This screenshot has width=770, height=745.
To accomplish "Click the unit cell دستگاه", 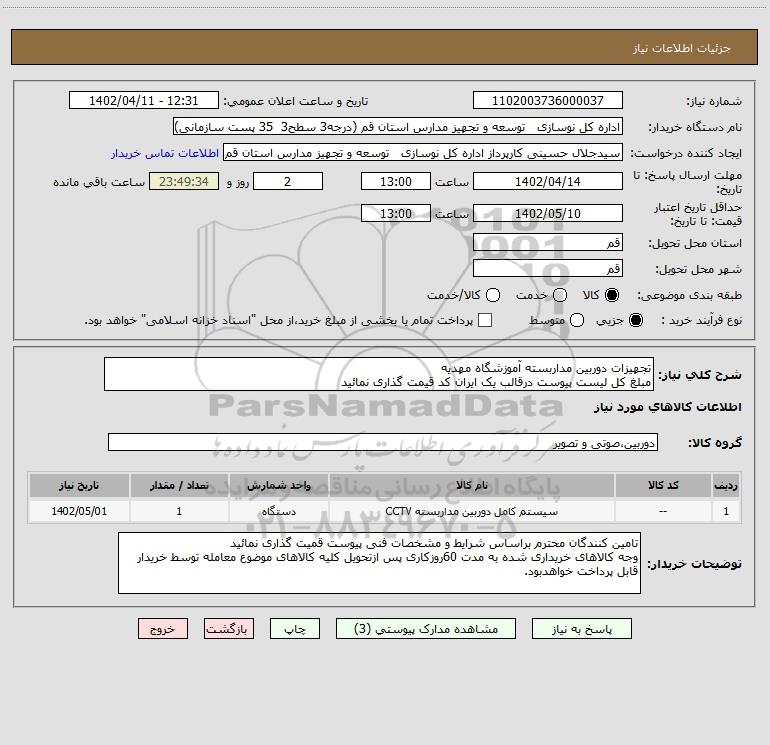I will (278, 511).
